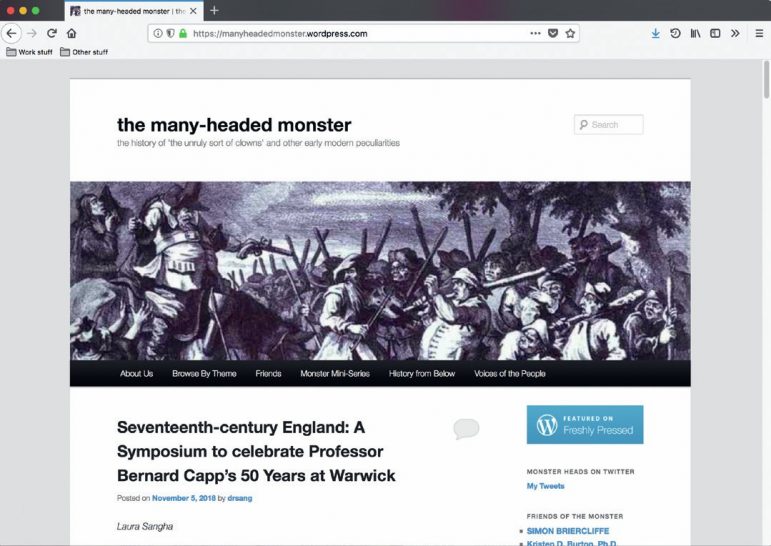The width and height of the screenshot is (771, 546).
Task: Click the green padlock security icon
Action: pyautogui.click(x=183, y=33)
